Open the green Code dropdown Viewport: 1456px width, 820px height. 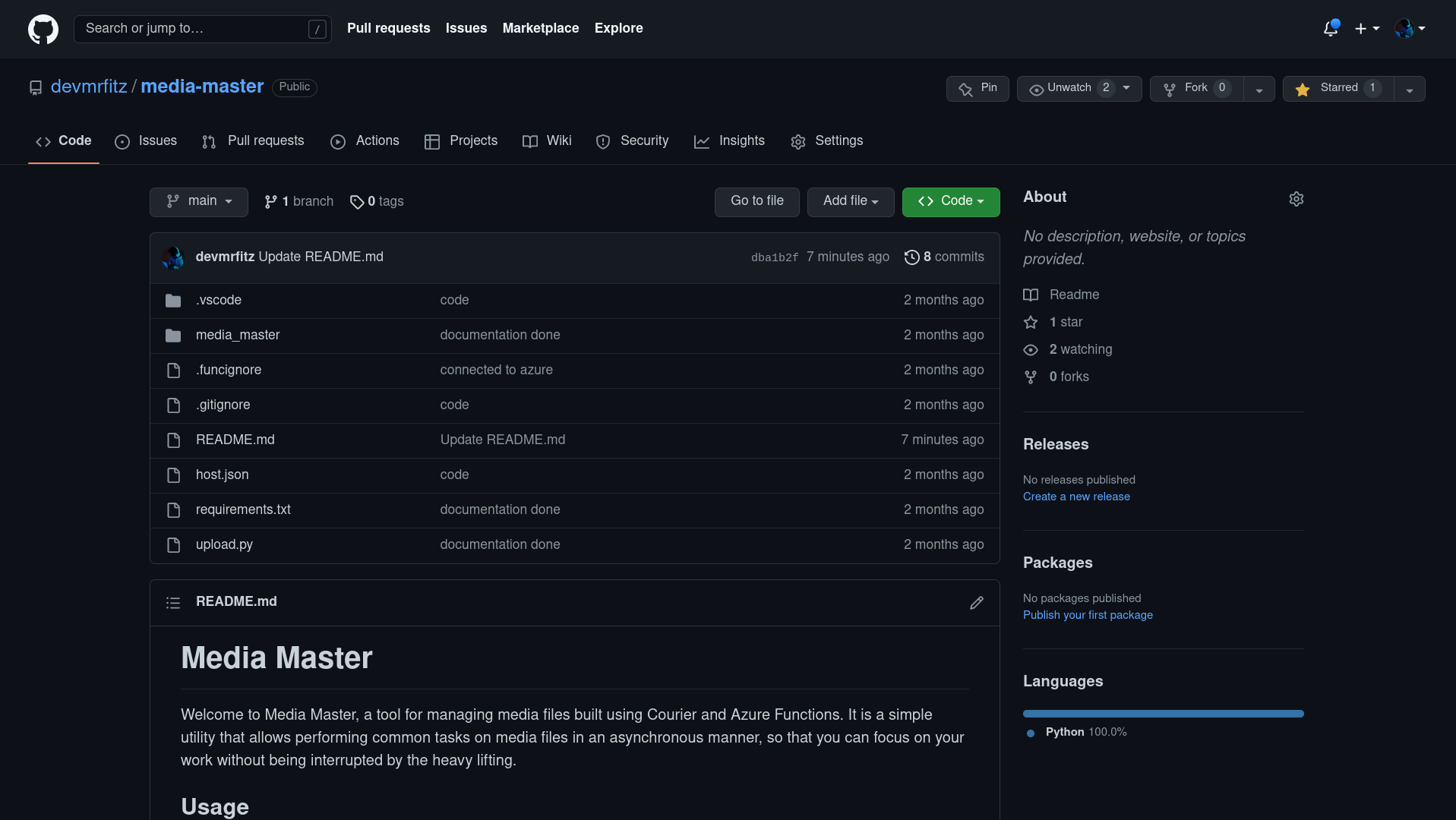click(x=950, y=201)
